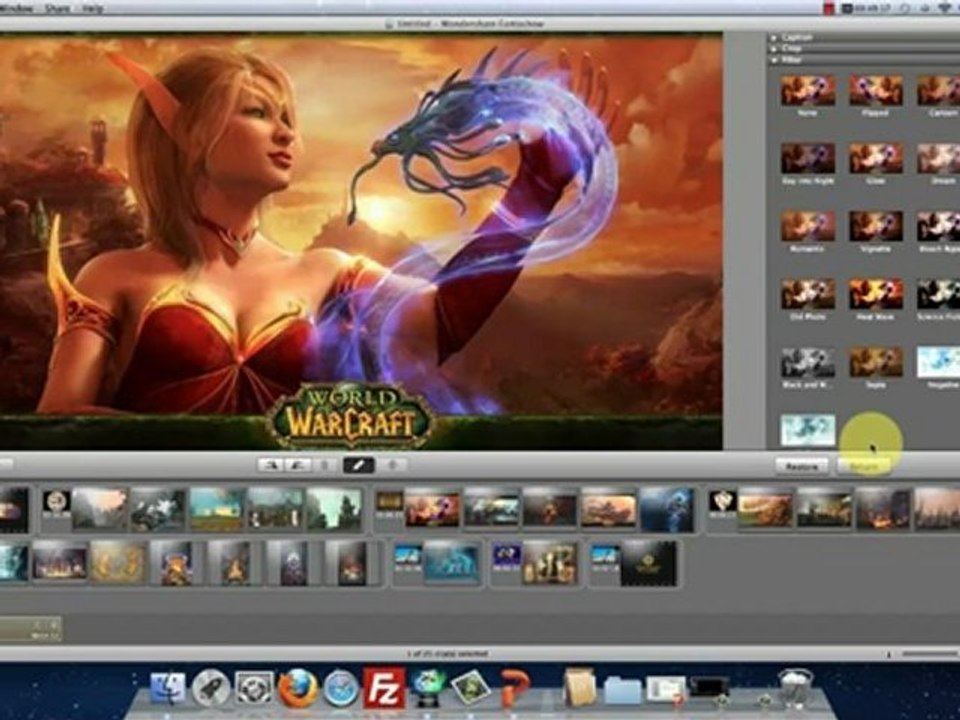Viewport: 960px width, 720px height.
Task: Apply the Day into Night filter
Action: tap(808, 159)
